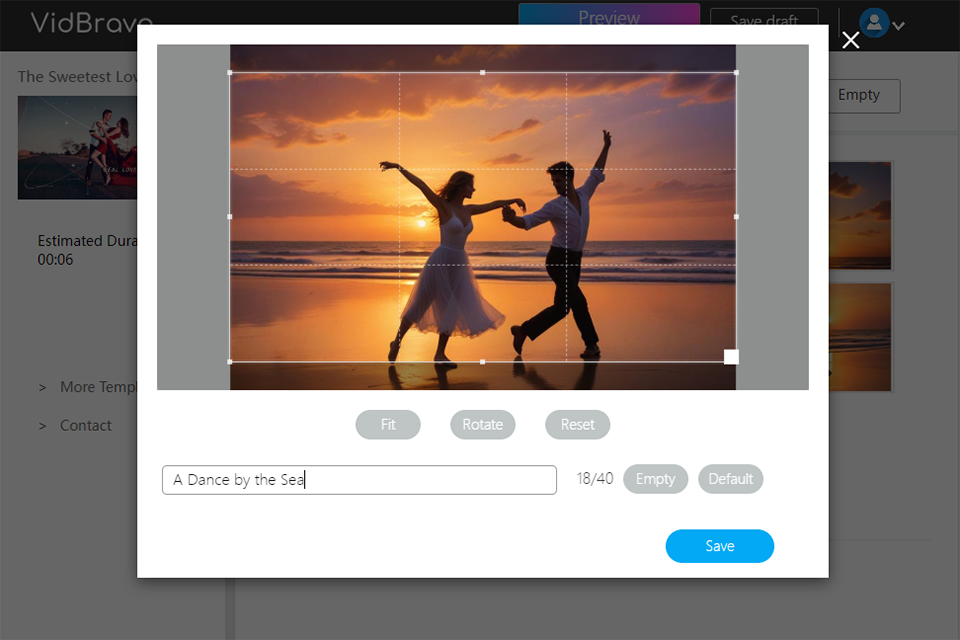960x640 pixels.
Task: Click the bottom-left crop corner handle
Action: (x=230, y=362)
